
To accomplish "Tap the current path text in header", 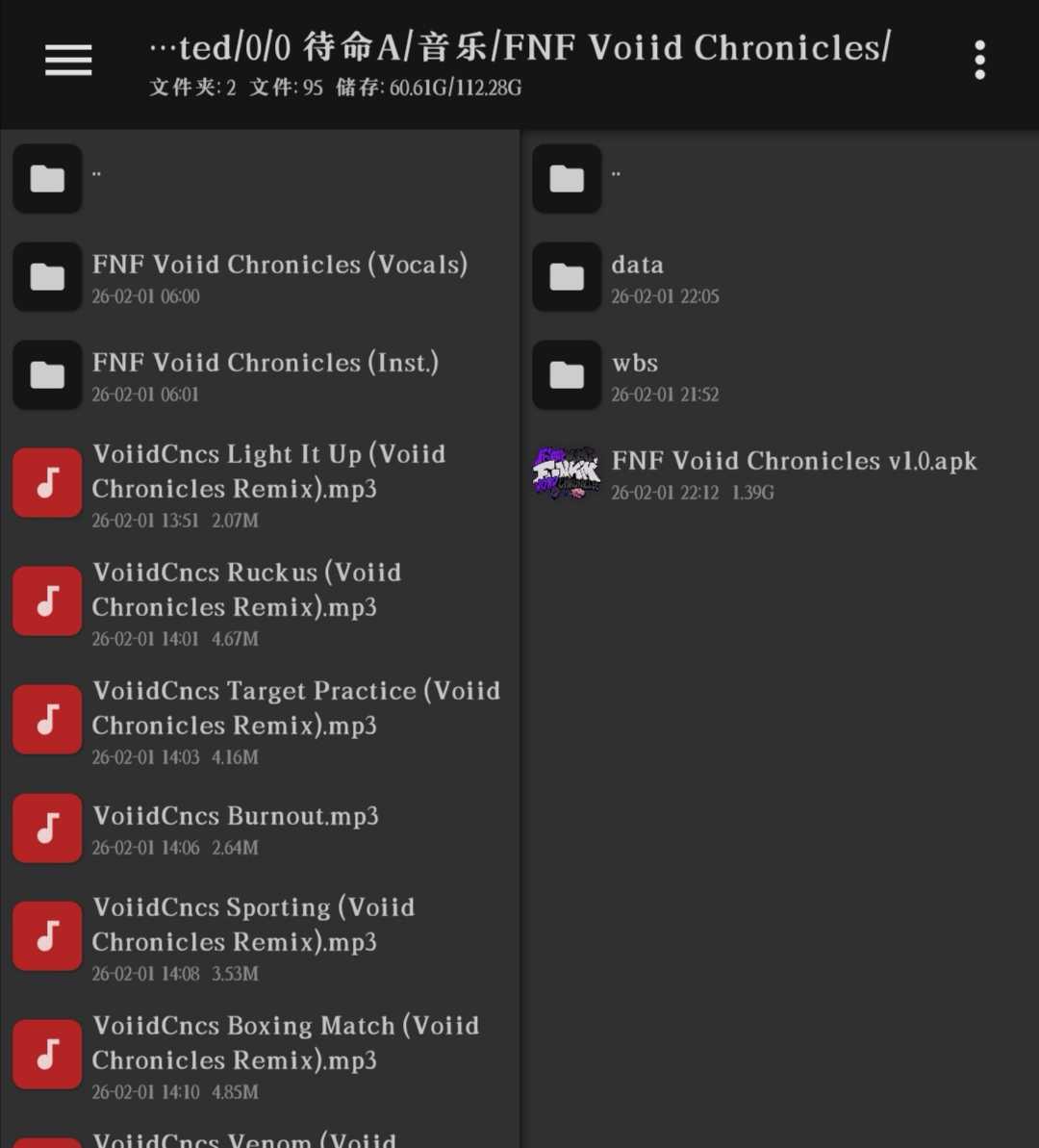I will (519, 47).
